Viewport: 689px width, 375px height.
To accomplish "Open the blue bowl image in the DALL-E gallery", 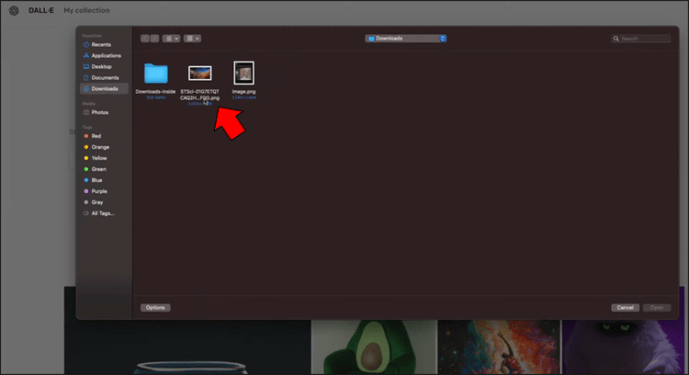I will tap(187, 347).
